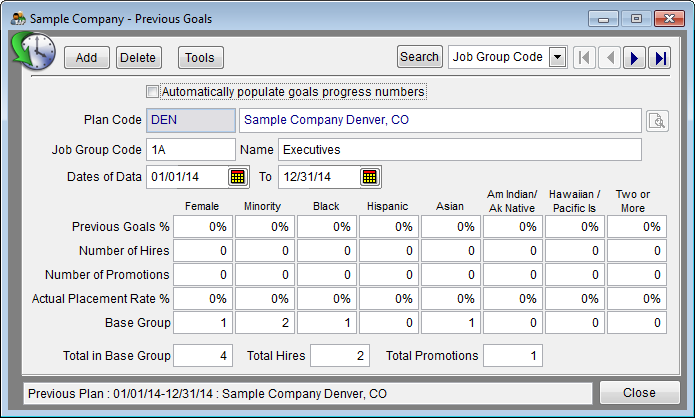Screen dimensions: 695x418
Task: Close the Previous Goals dialog
Action: click(639, 393)
